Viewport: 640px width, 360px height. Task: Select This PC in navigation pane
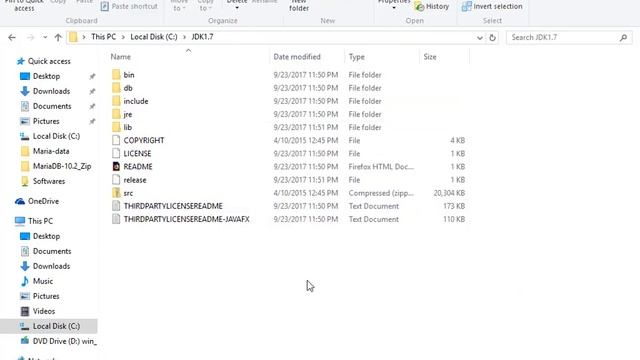click(x=40, y=221)
